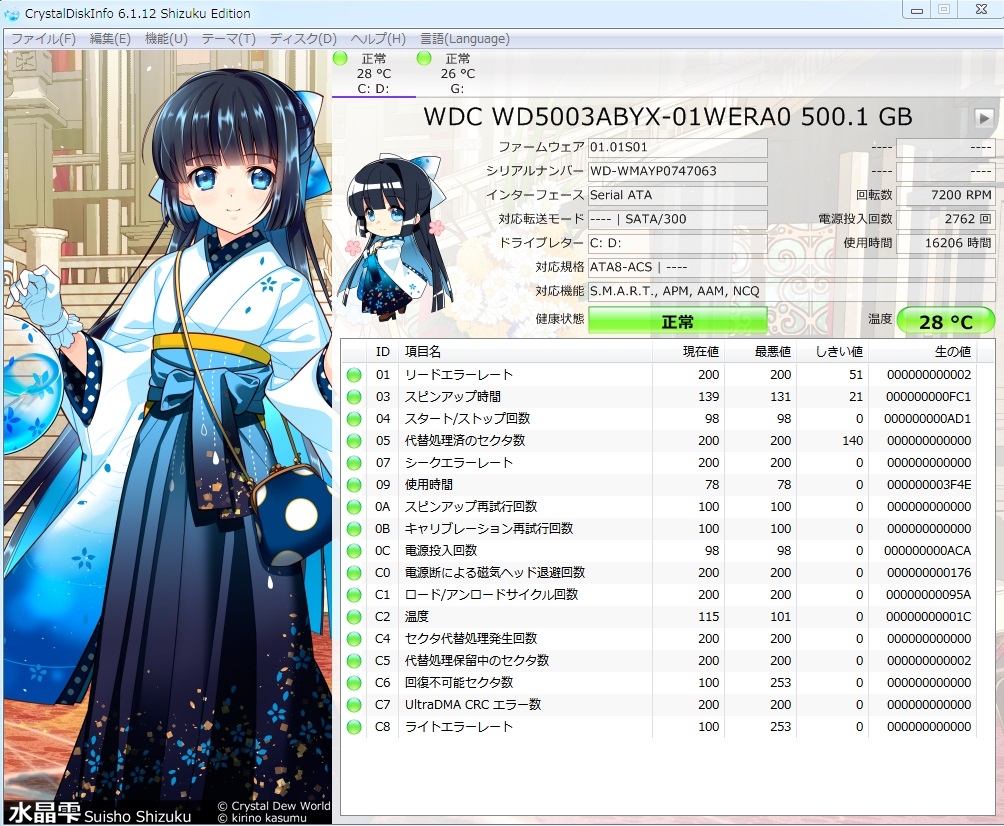Click the 項目名 column header
The height and width of the screenshot is (826, 1004).
[525, 352]
